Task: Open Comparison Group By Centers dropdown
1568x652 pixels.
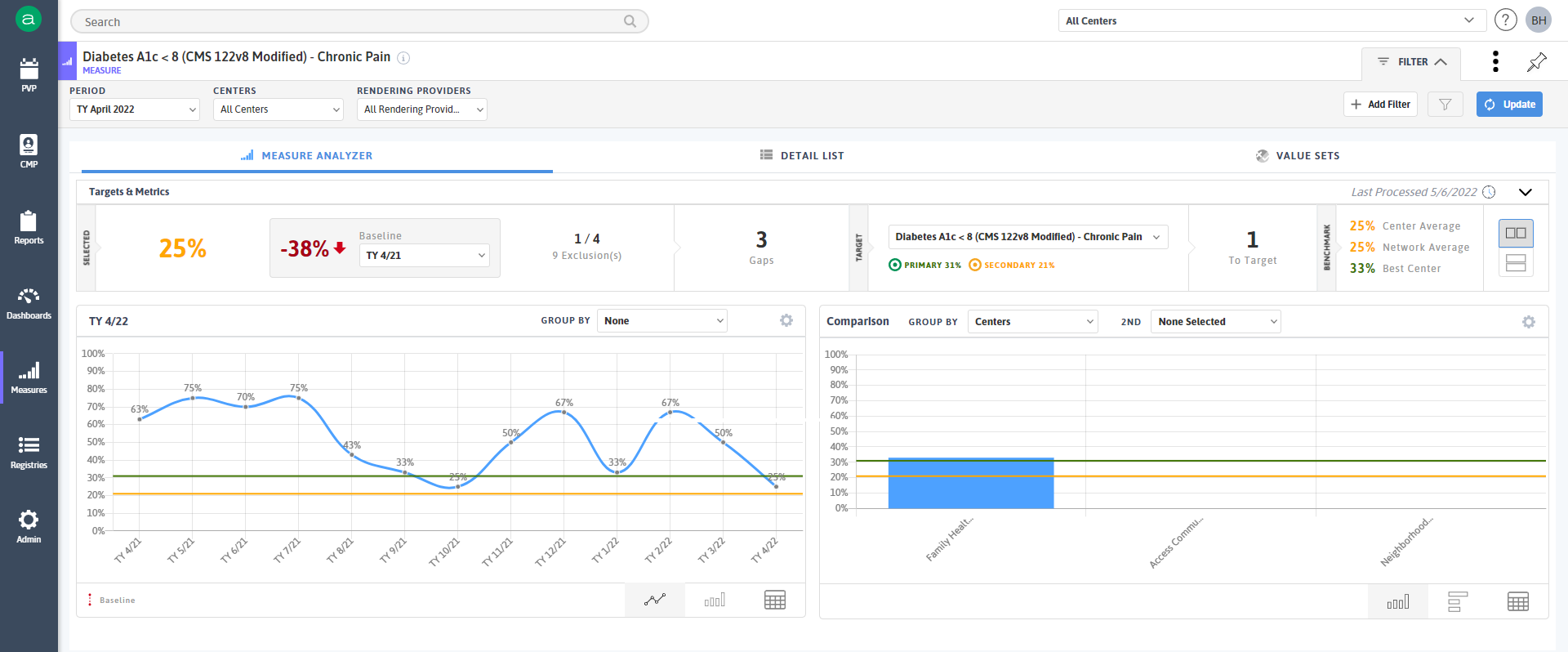Action: click(x=1033, y=322)
